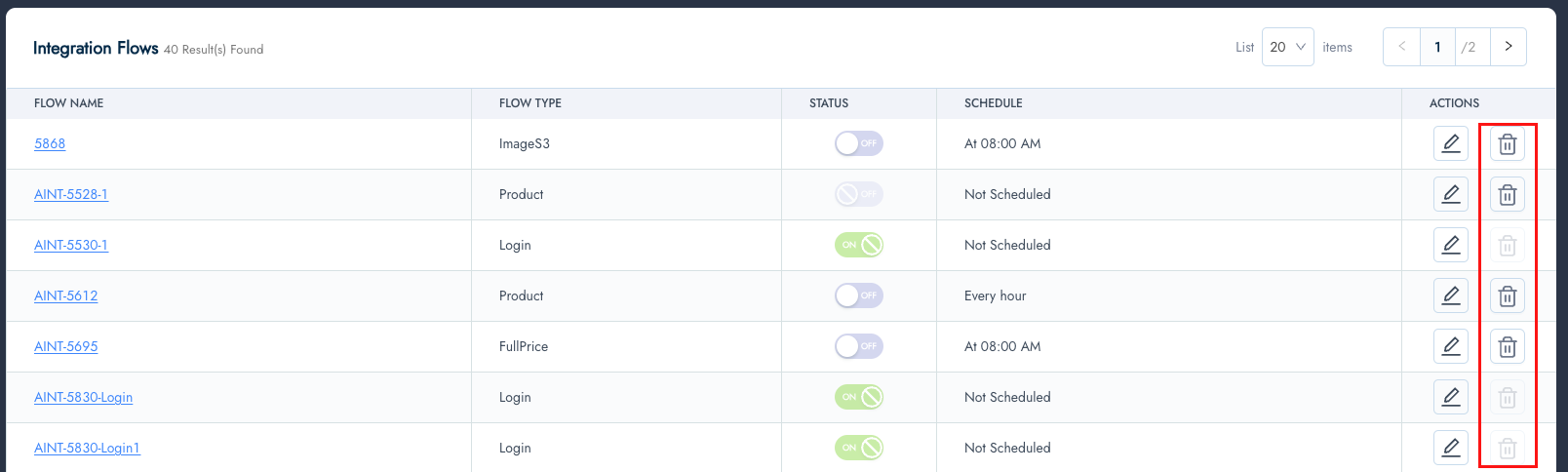
Task: Click pencil icon in AINT-5530-1 row
Action: coord(1450,245)
